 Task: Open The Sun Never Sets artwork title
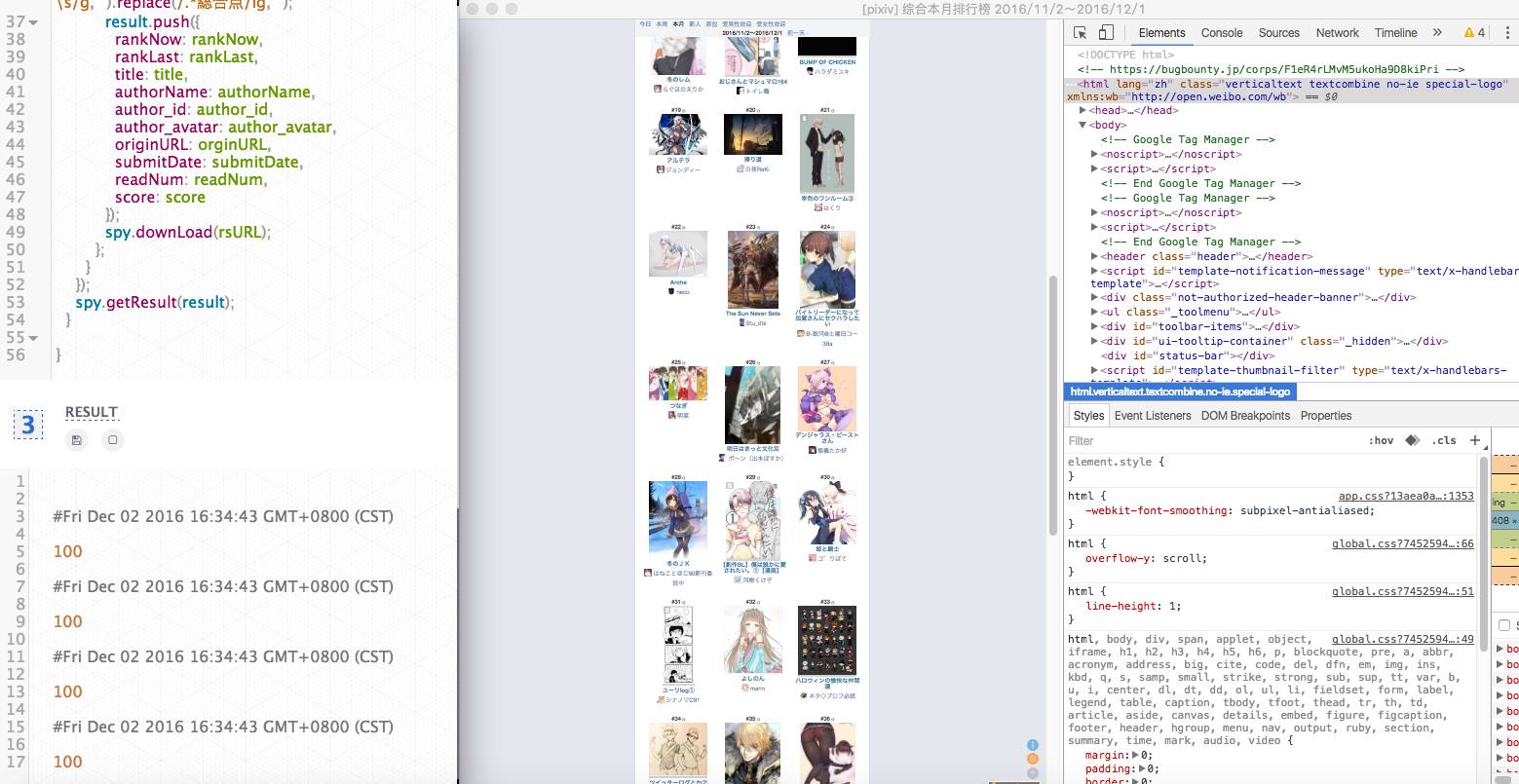(x=752, y=314)
